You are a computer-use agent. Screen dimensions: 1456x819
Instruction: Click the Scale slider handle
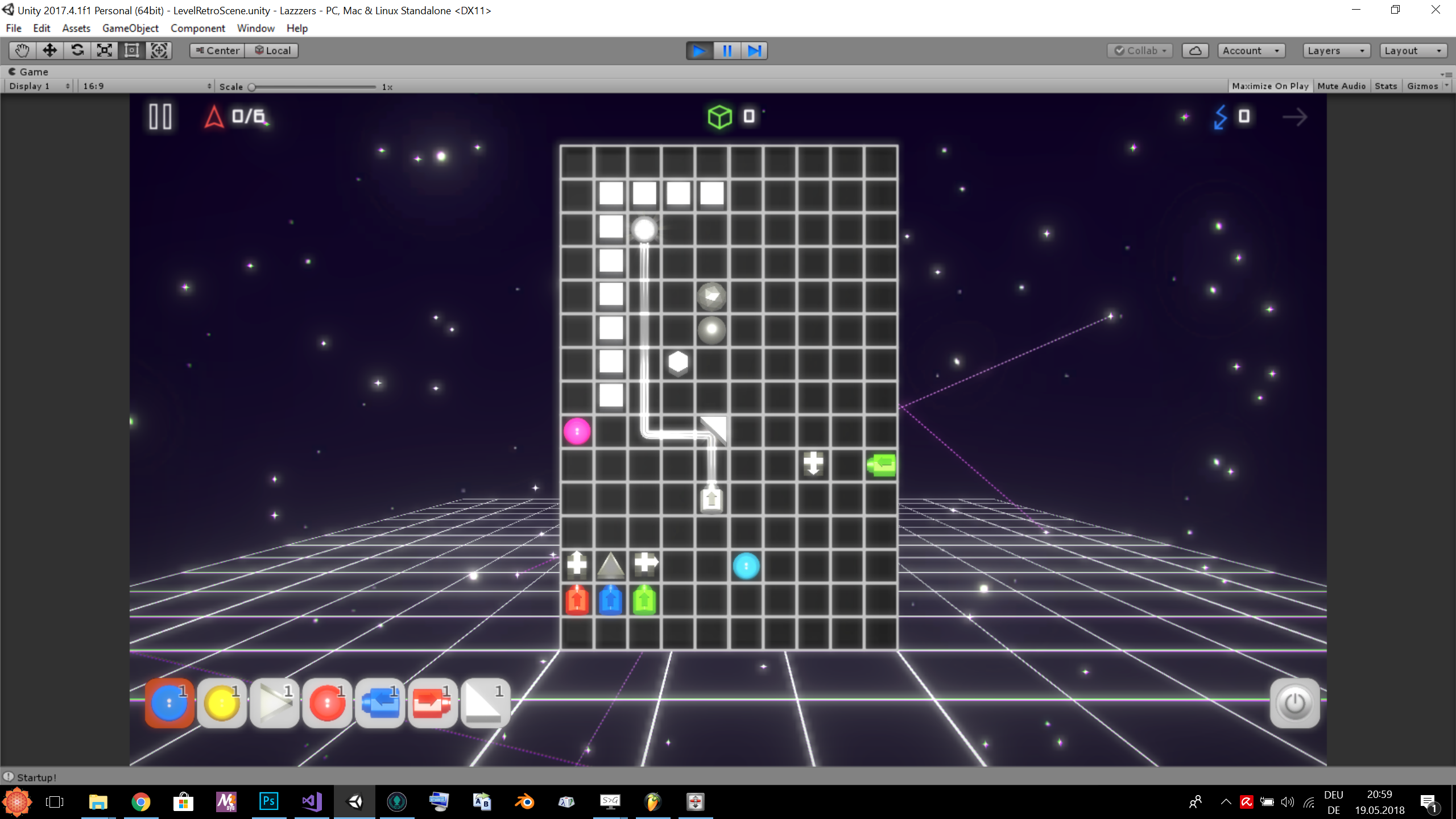pyautogui.click(x=252, y=87)
